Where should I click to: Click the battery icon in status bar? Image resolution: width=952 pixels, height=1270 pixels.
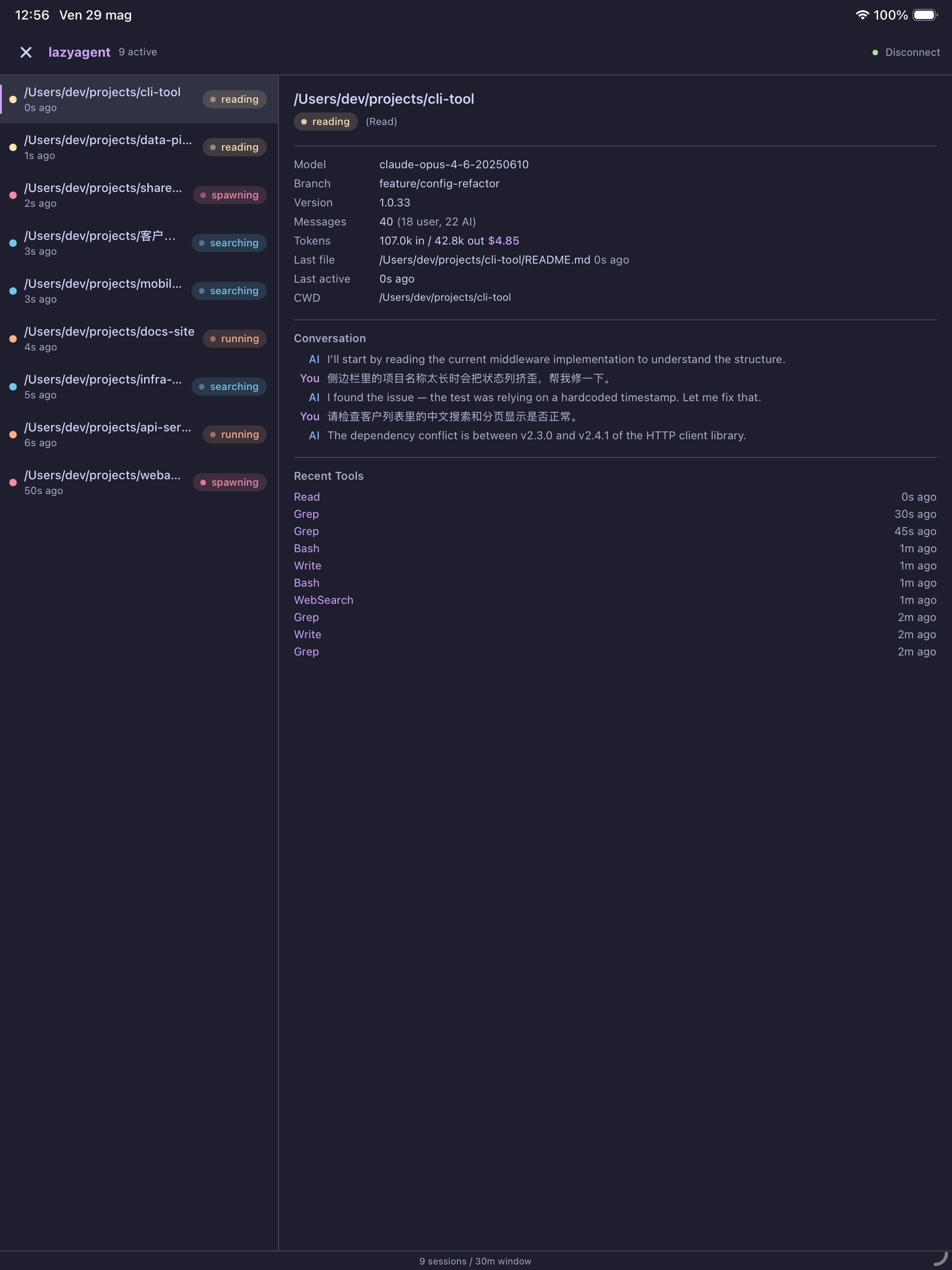click(x=925, y=15)
